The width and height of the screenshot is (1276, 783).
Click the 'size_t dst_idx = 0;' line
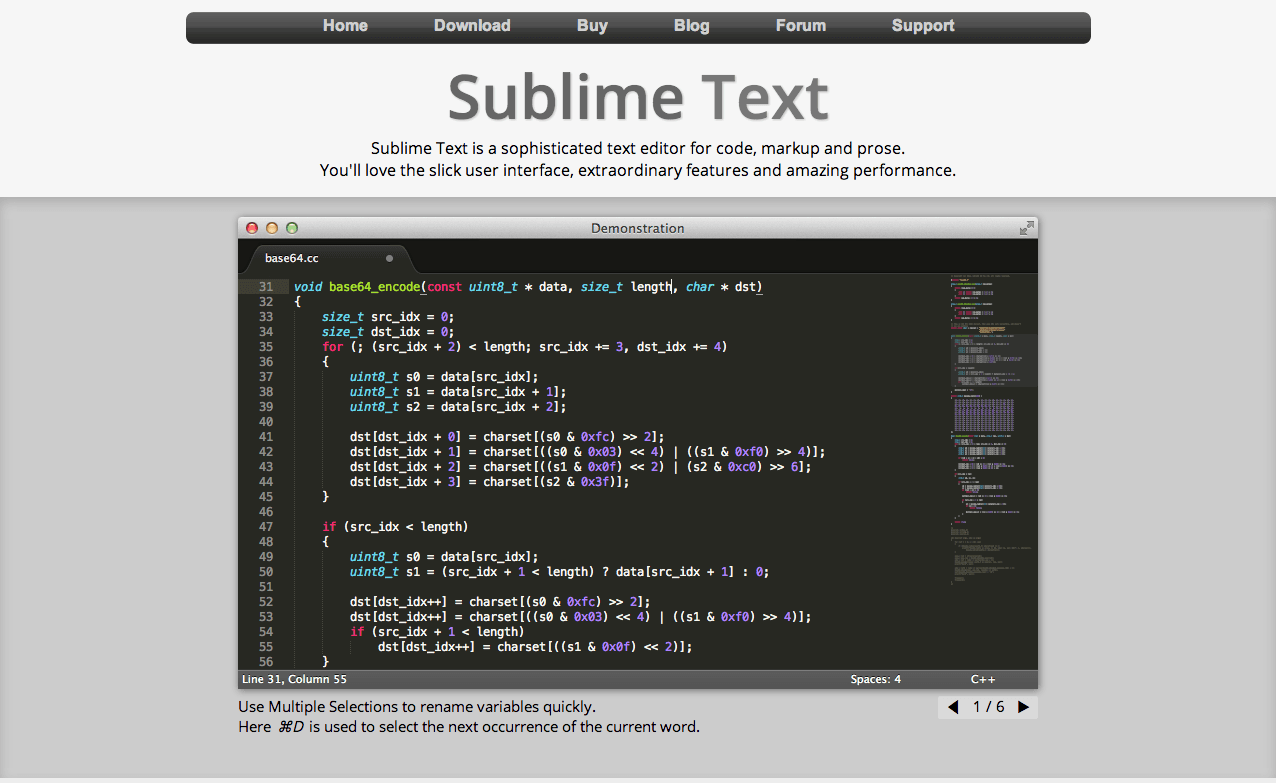click(x=388, y=332)
